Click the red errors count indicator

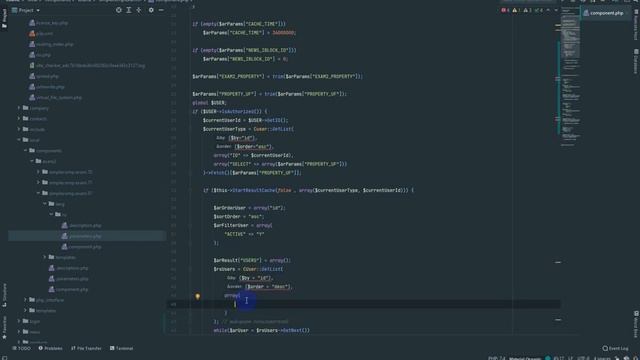click(505, 10)
